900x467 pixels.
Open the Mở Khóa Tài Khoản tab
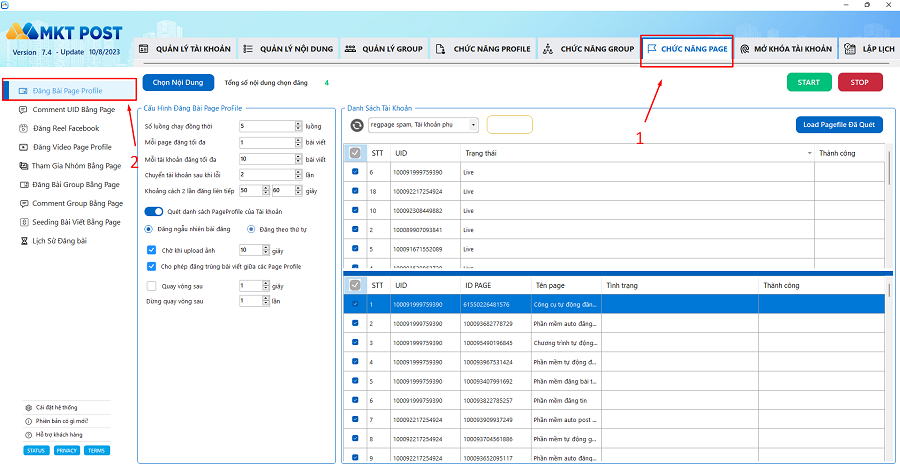tap(786, 49)
